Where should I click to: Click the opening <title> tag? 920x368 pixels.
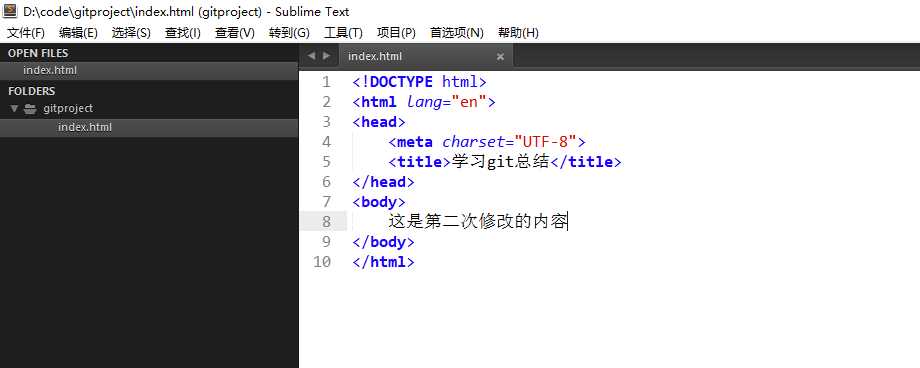(420, 162)
